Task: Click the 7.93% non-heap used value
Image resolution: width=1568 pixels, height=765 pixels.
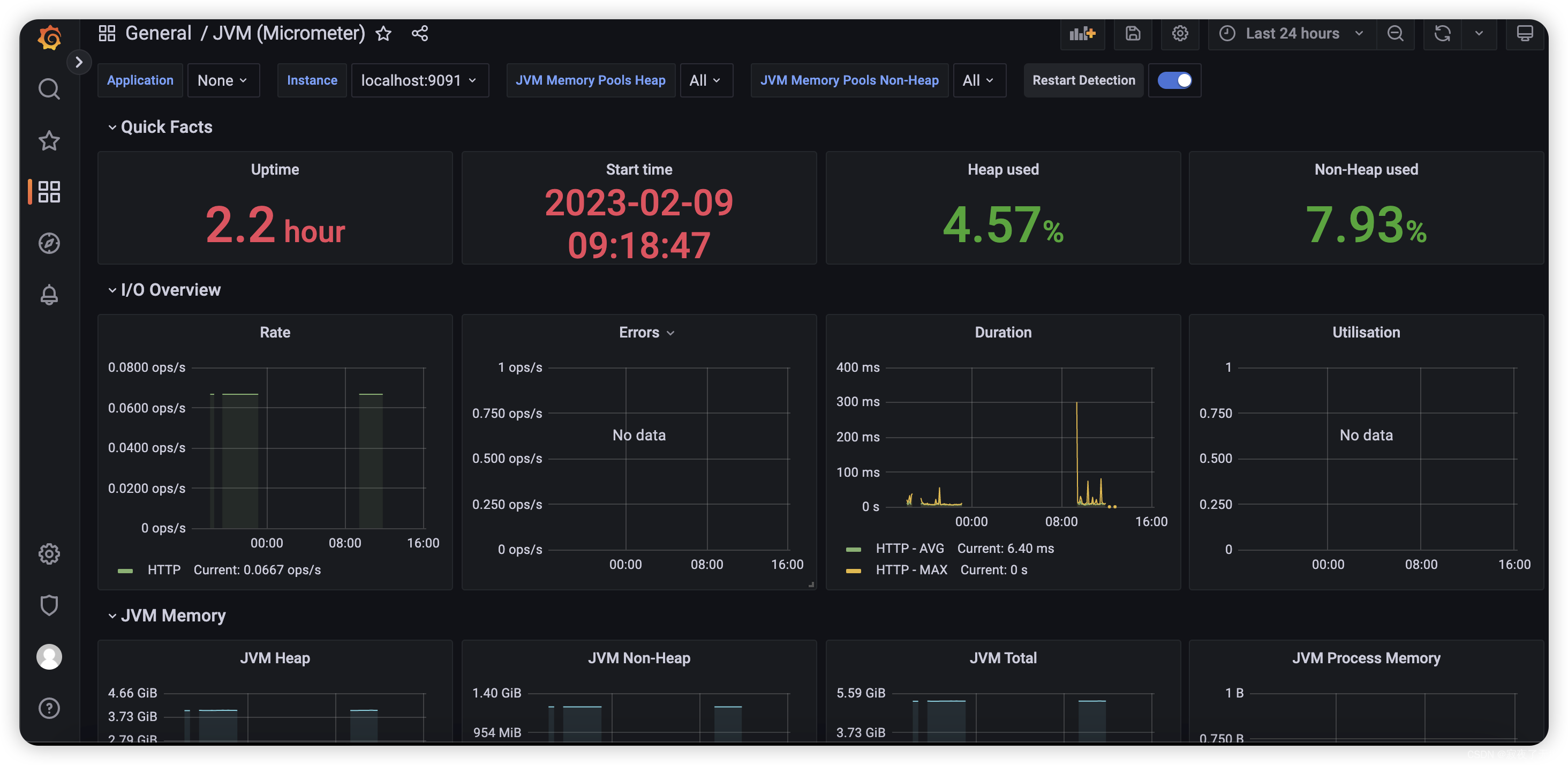Action: point(1366,226)
